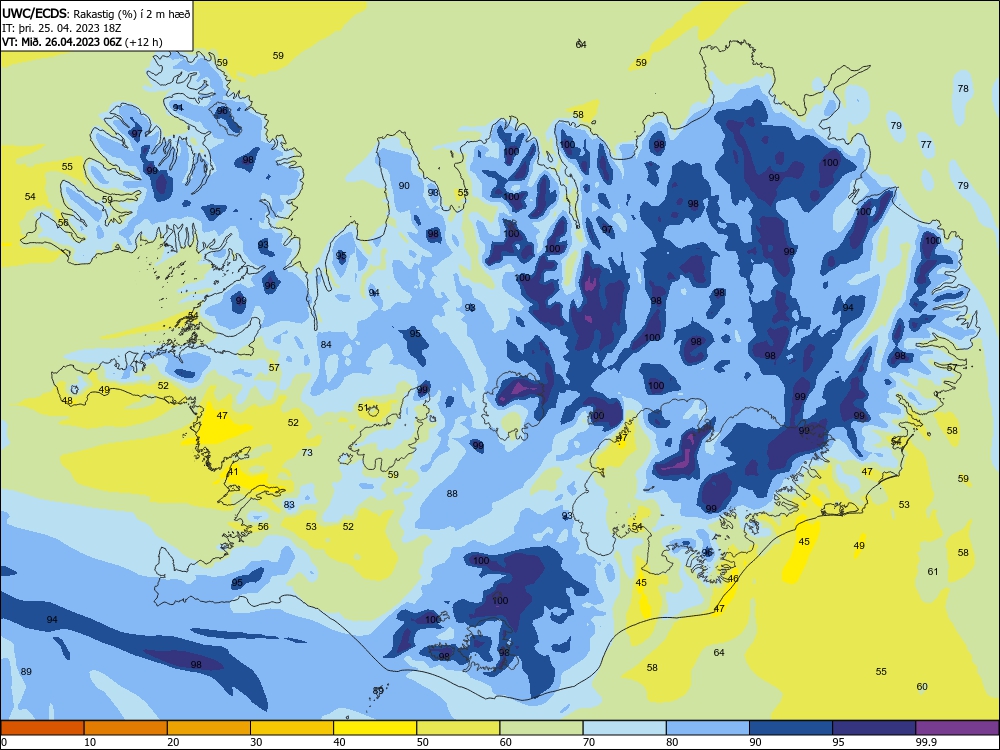Viewport: 1000px width, 750px height.
Task: Click the 95–99.9 indigo legend swatch
Action: coord(874,728)
